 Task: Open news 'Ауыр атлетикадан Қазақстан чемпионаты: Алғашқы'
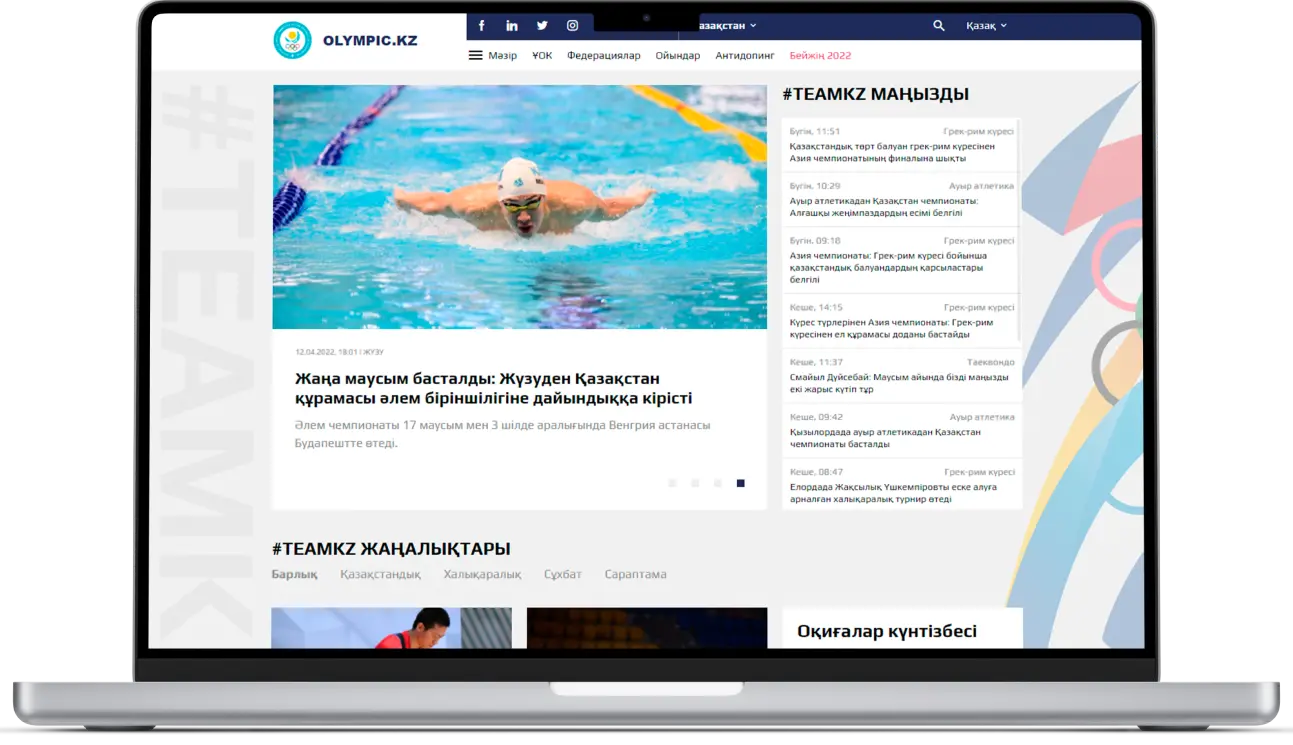(x=884, y=207)
